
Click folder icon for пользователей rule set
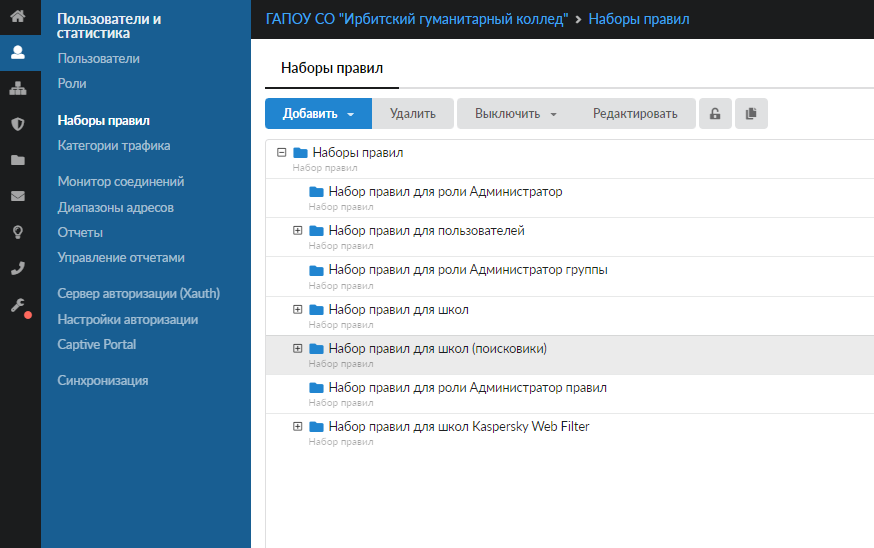[317, 231]
